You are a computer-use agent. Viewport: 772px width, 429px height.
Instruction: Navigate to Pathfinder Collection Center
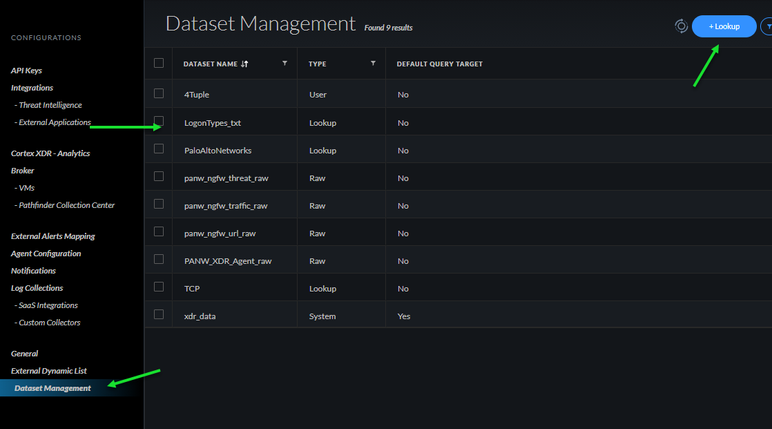click(x=66, y=205)
